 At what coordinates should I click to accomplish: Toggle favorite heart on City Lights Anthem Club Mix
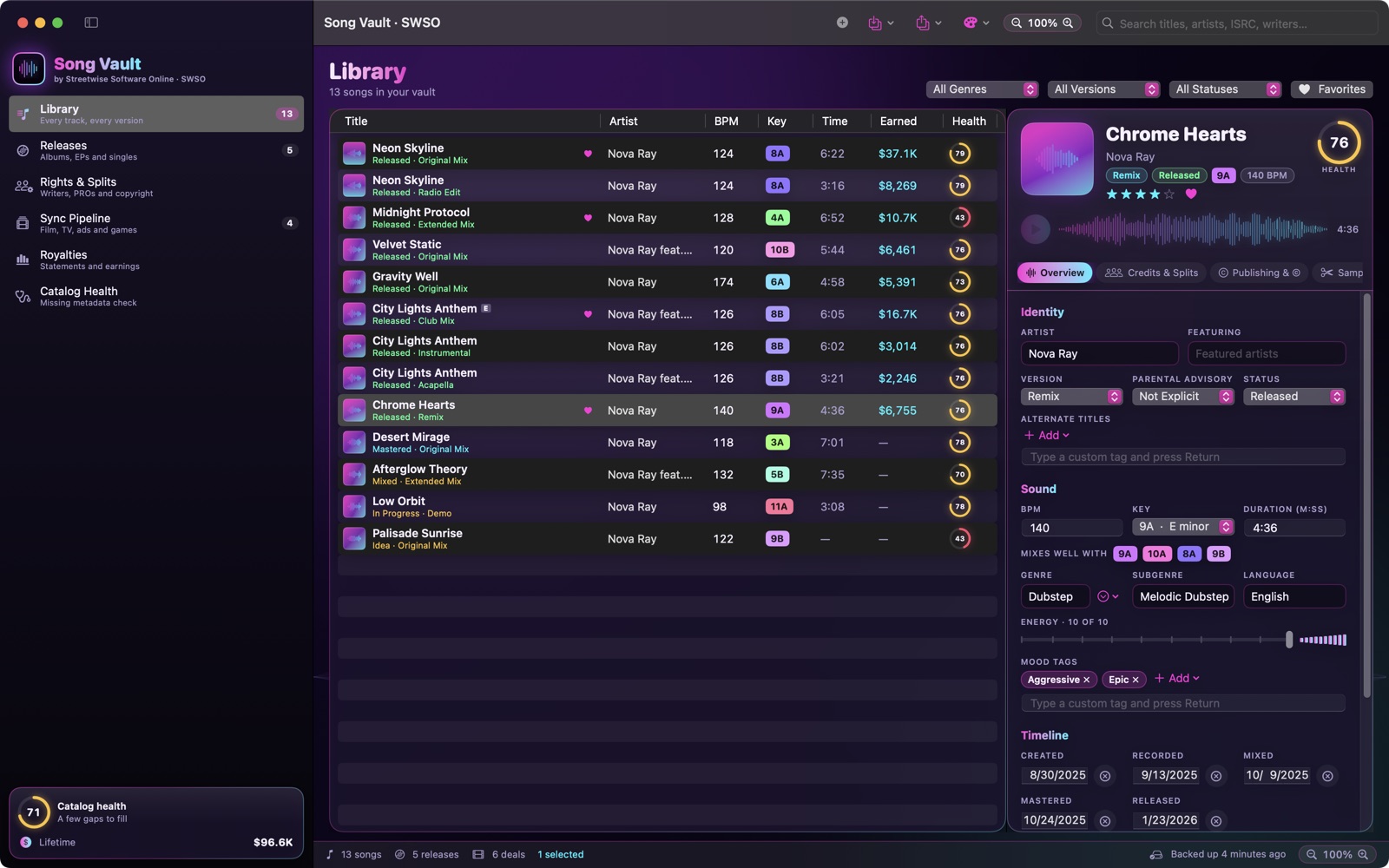coord(588,314)
